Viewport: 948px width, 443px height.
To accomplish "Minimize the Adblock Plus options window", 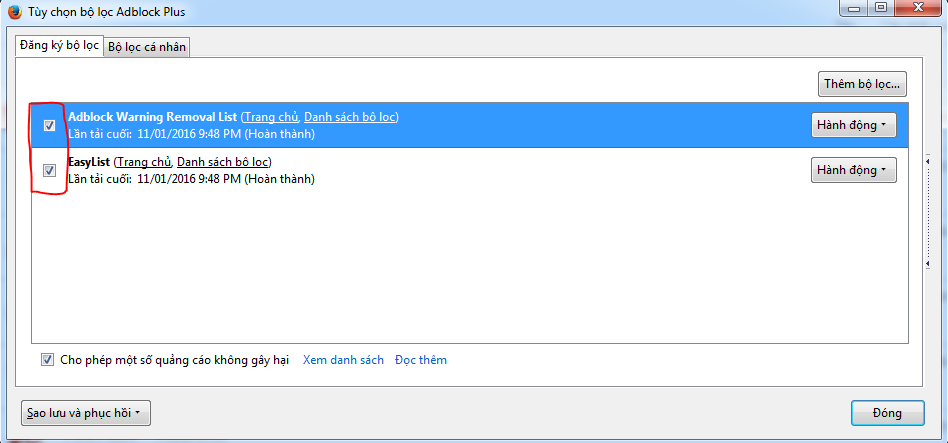I will pos(854,7).
